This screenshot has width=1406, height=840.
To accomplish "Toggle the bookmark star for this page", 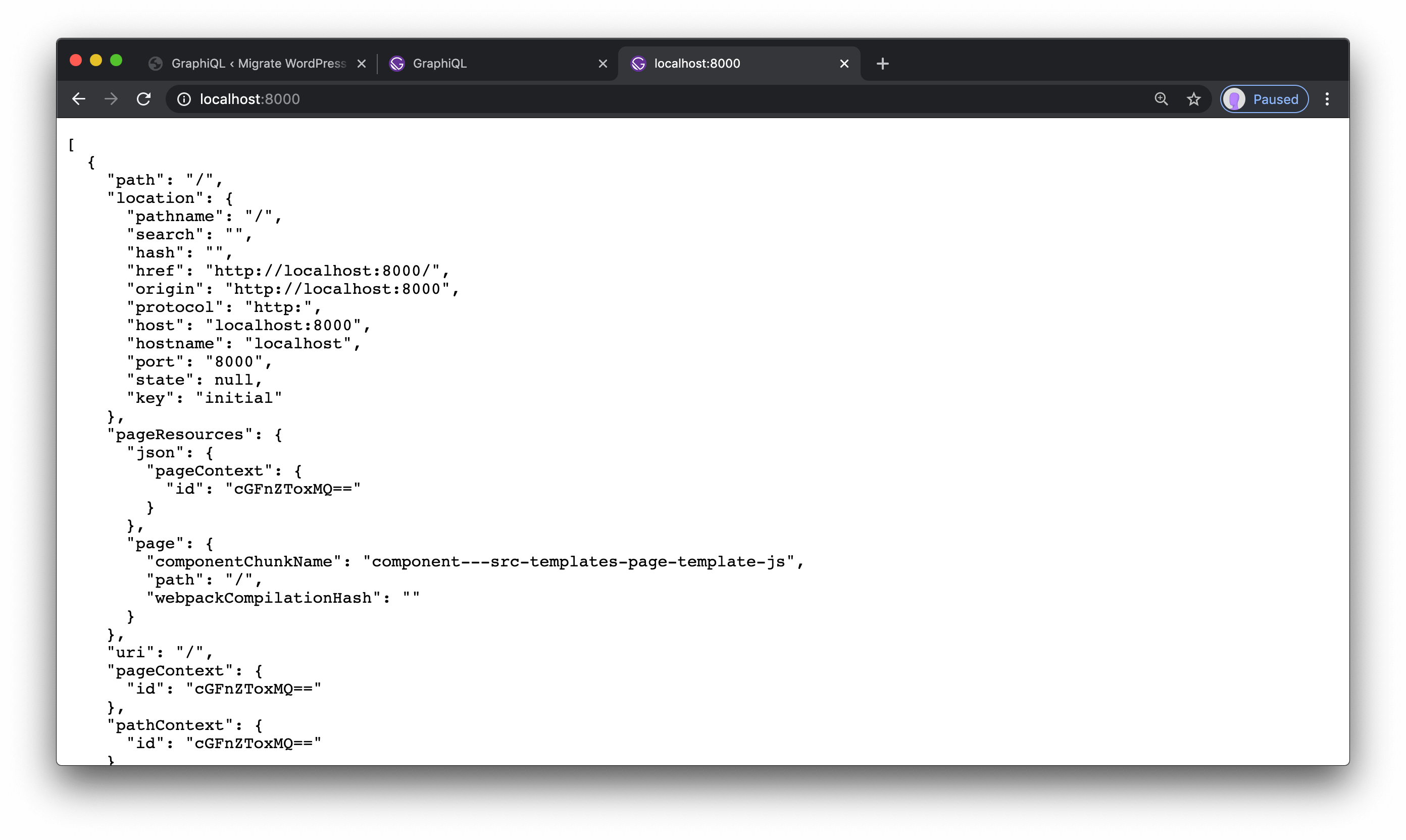I will pyautogui.click(x=1194, y=99).
